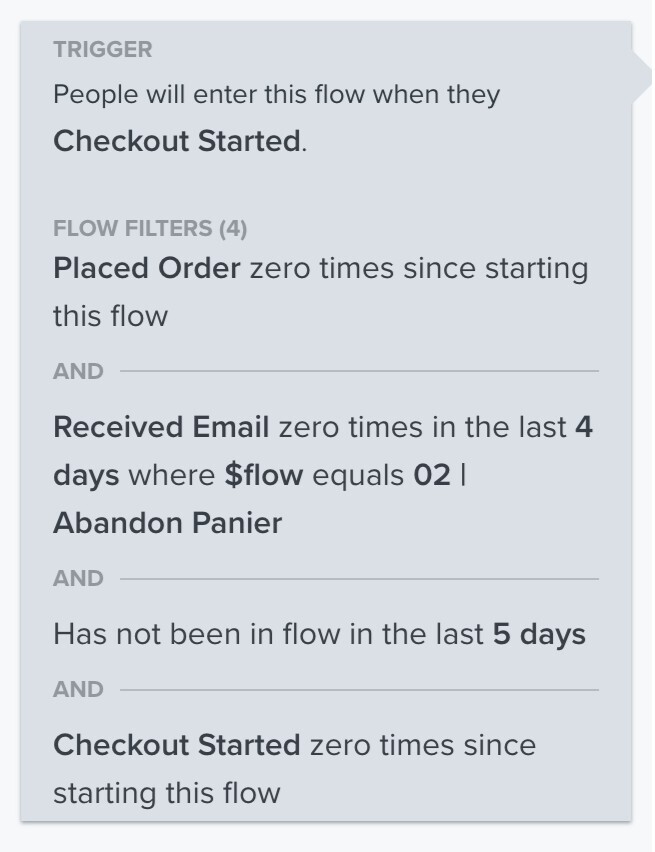This screenshot has width=655, height=852.
Task: Click the third AND separator label
Action: [x=78, y=690]
